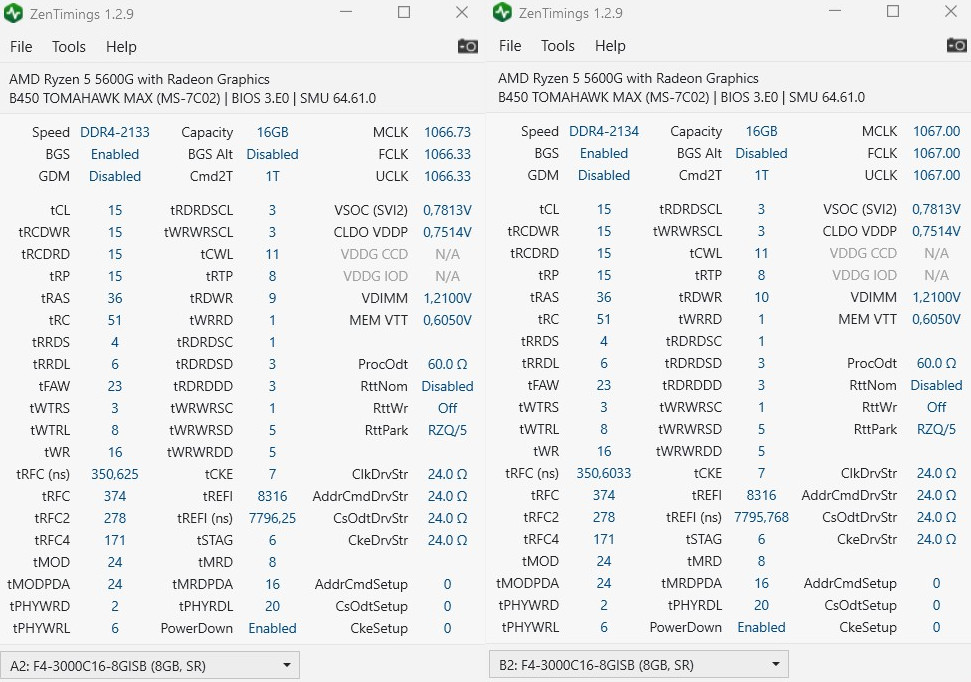Click RttNom Disabled in left window

pos(447,387)
